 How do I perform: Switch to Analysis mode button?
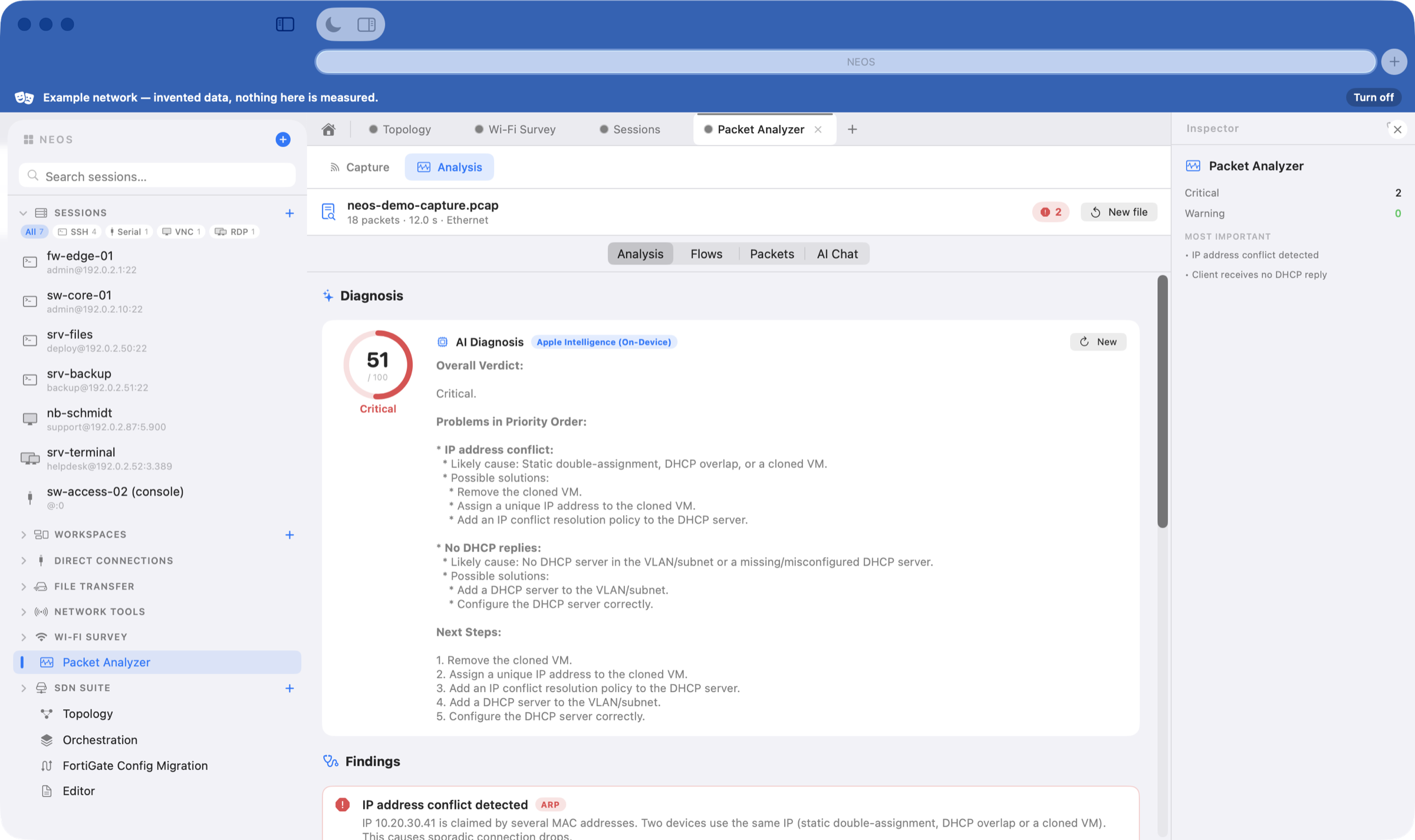[x=449, y=167]
